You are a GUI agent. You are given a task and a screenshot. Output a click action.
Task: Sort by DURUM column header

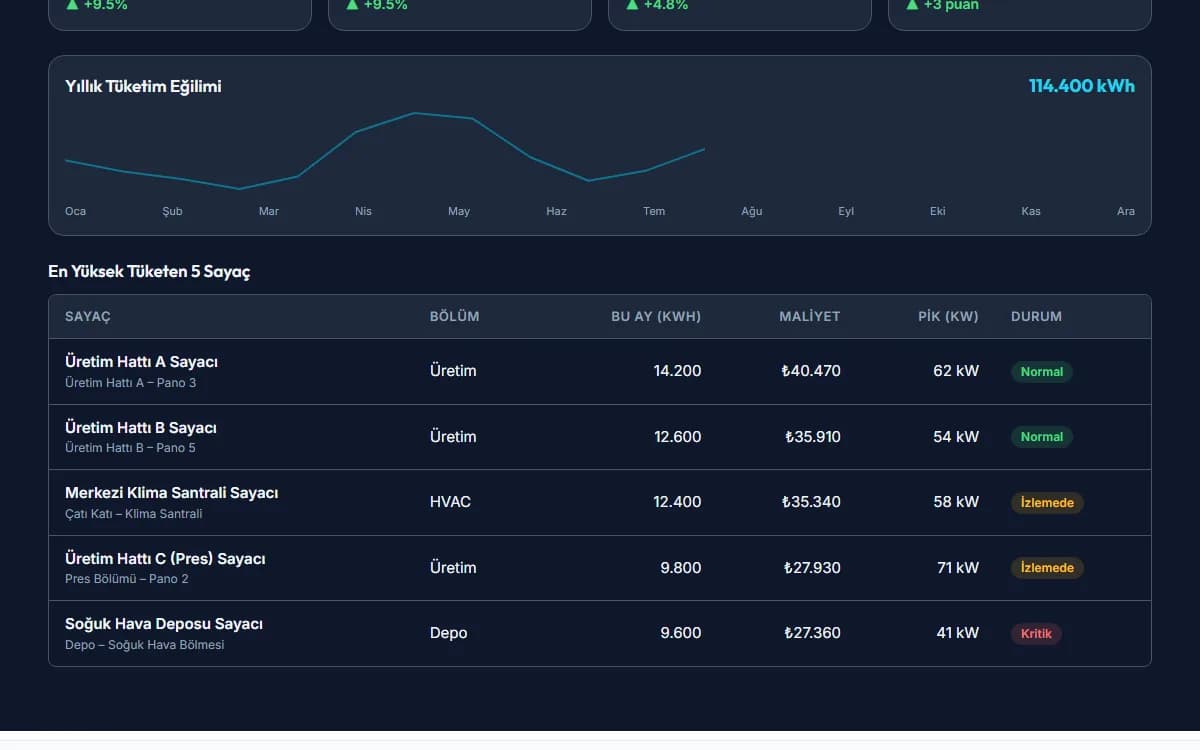[1037, 317]
